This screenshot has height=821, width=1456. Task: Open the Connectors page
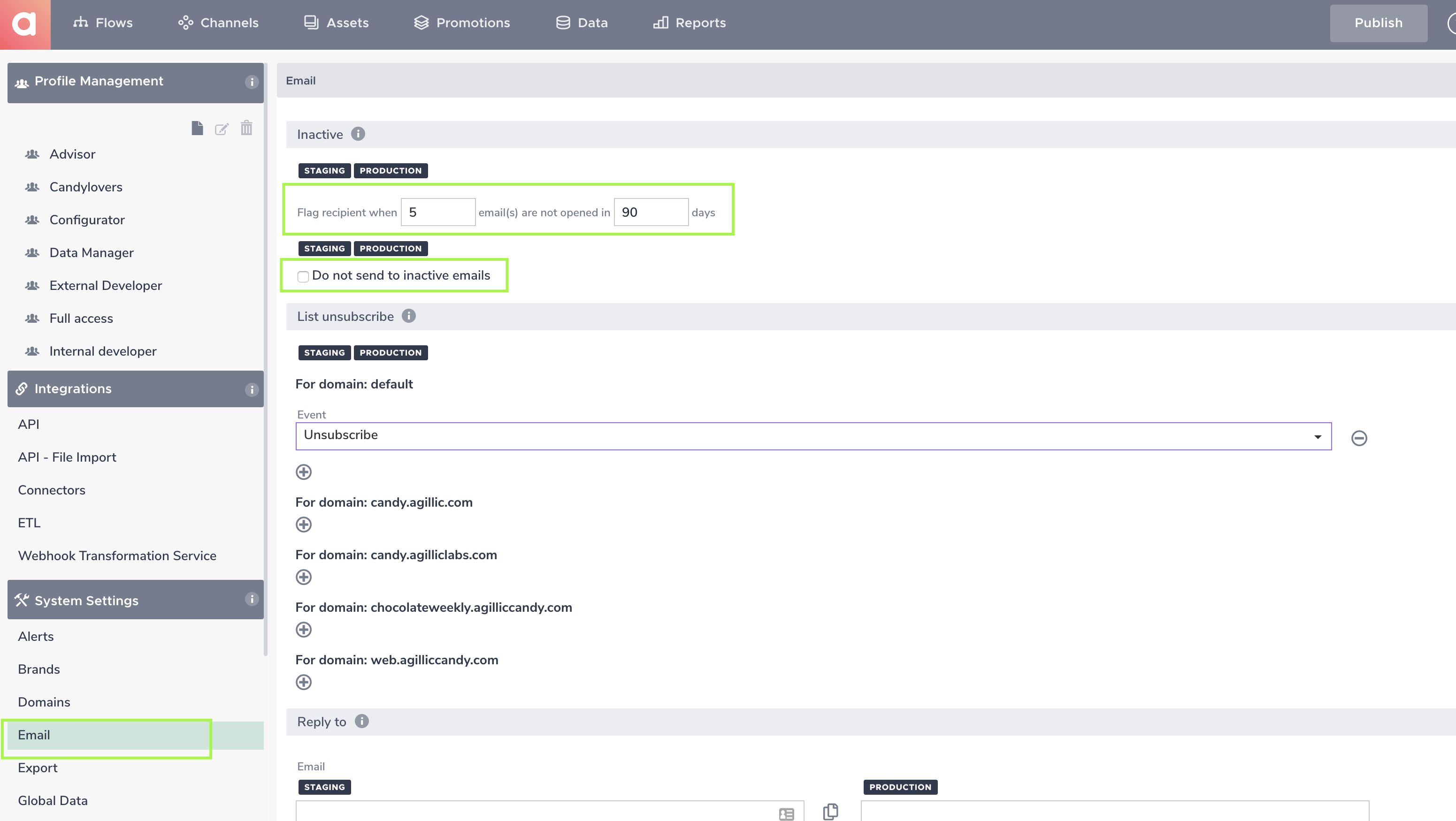52,490
